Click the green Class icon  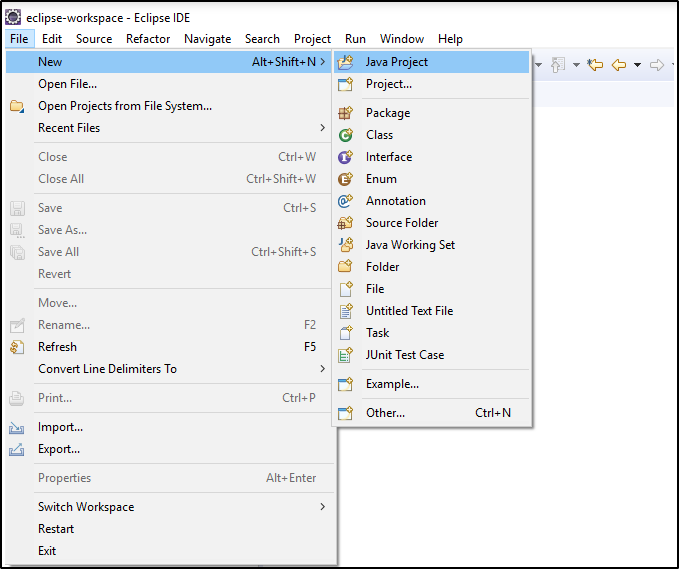click(345, 135)
